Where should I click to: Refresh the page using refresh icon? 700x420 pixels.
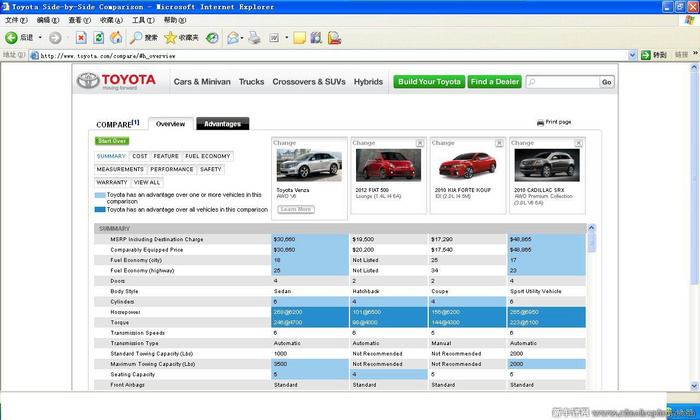coord(98,38)
